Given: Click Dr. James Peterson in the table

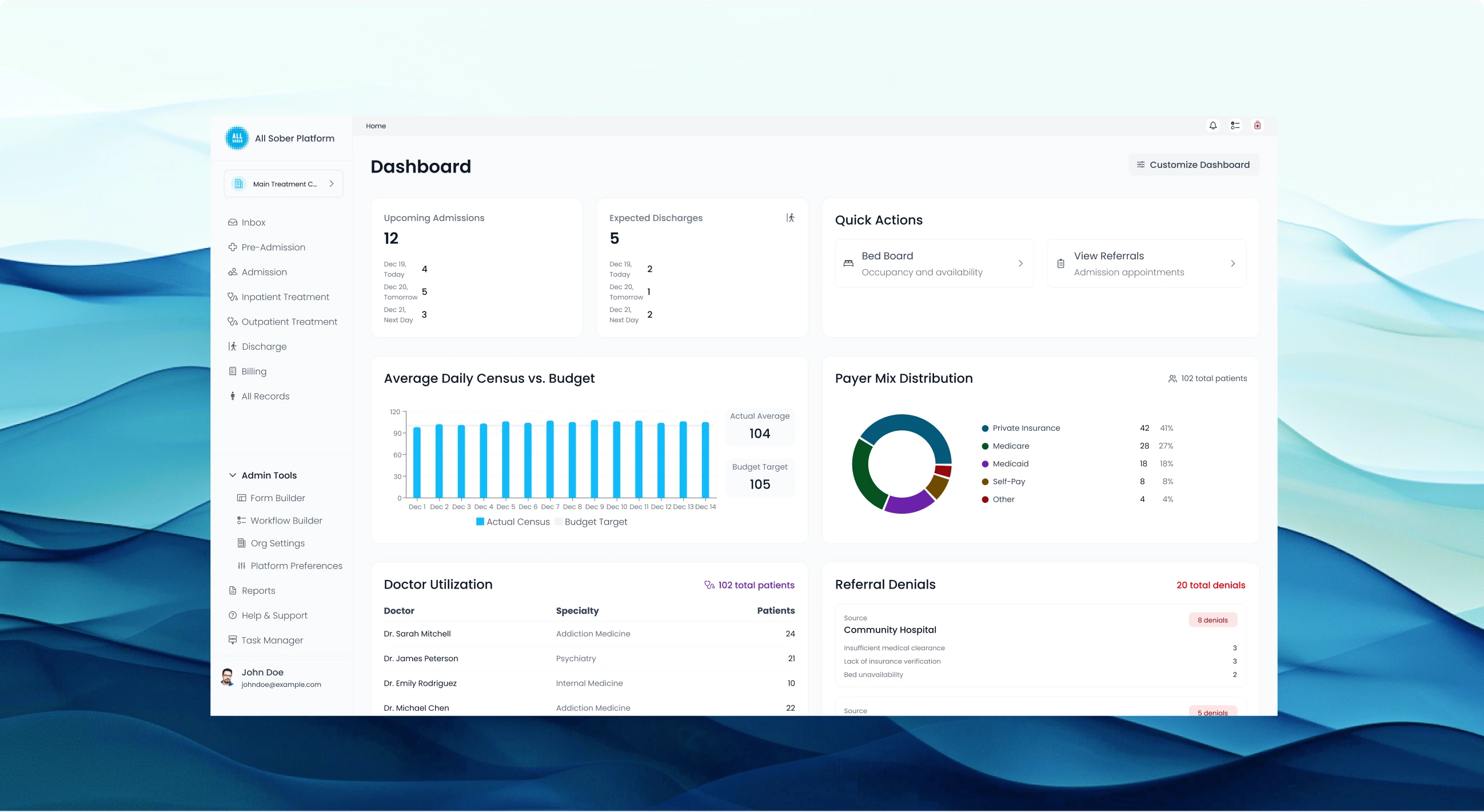Looking at the screenshot, I should point(421,658).
